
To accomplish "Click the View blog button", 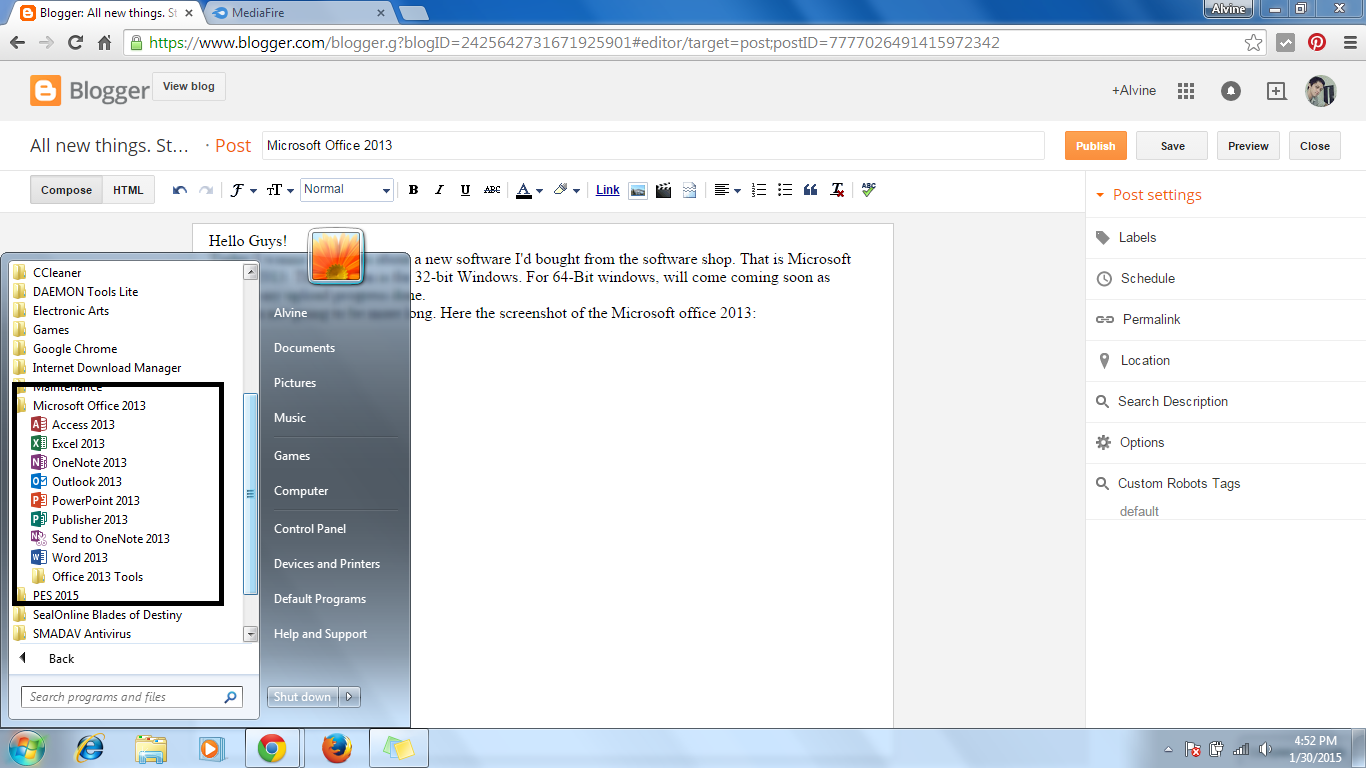I will point(189,87).
